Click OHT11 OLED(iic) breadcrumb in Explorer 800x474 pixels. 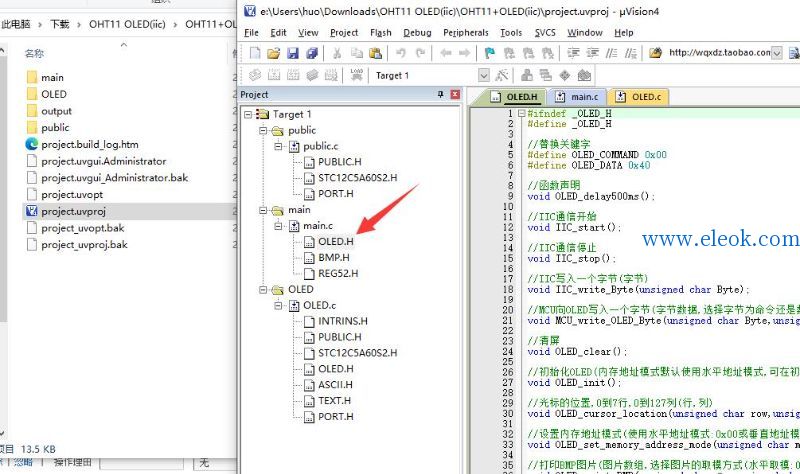(x=127, y=24)
